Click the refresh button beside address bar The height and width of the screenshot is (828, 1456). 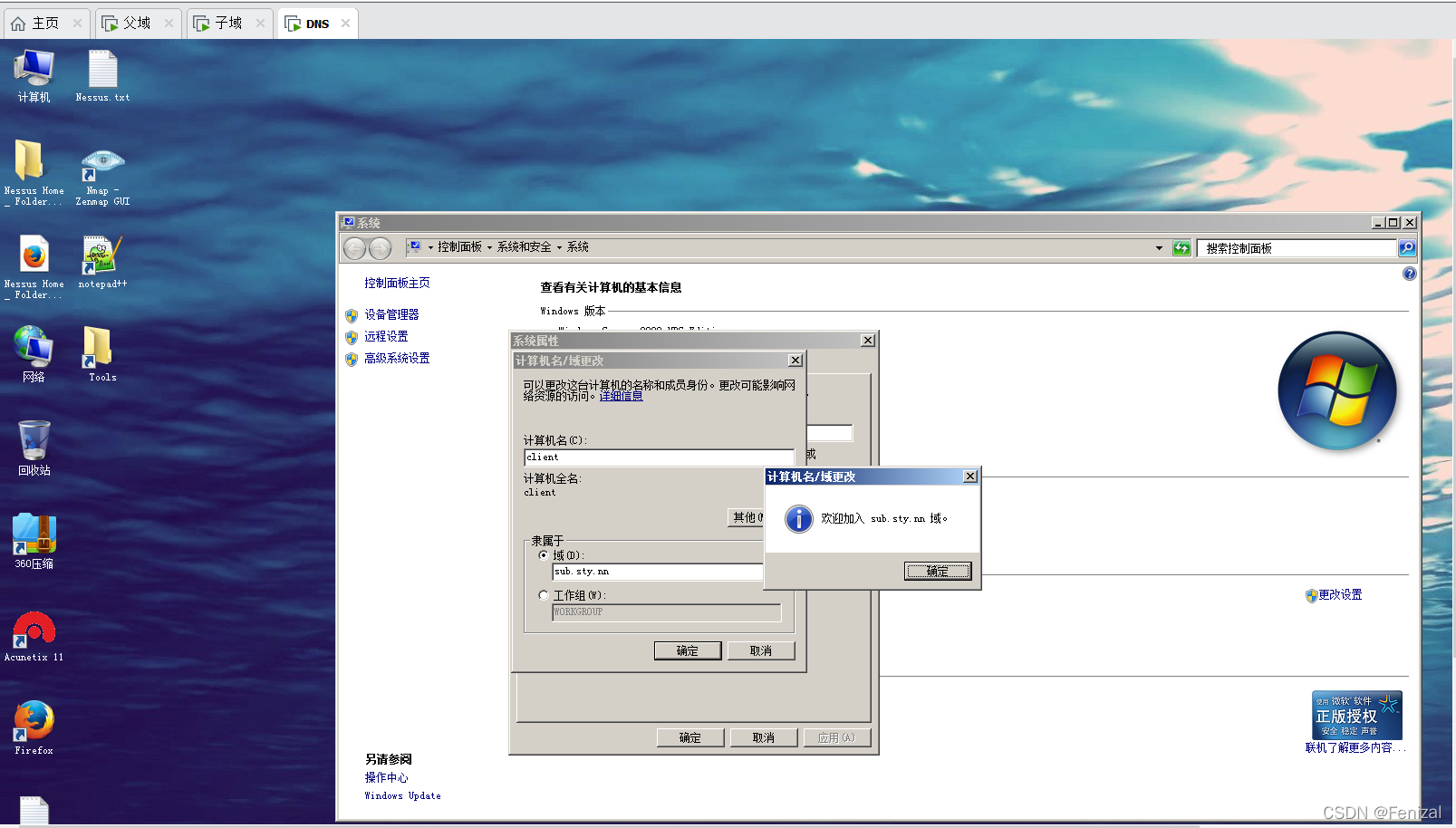(x=1181, y=248)
